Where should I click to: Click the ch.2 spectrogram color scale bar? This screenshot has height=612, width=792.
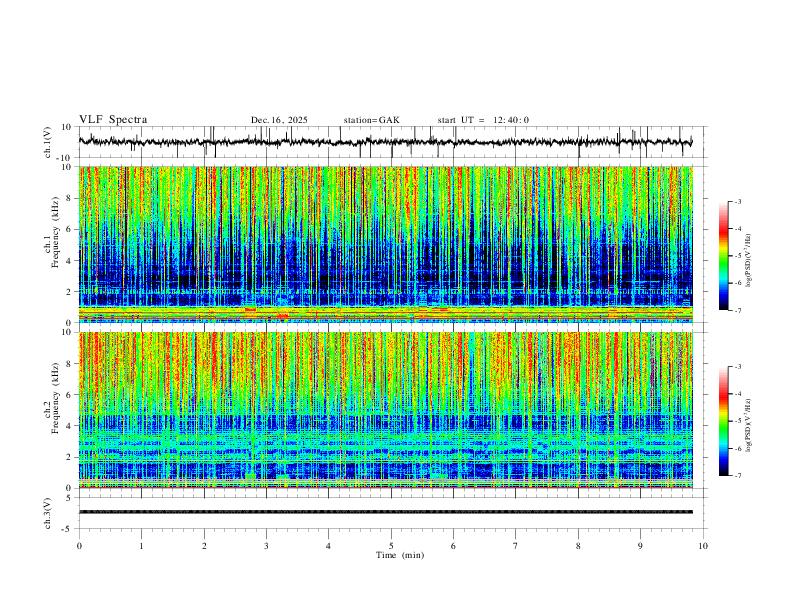(724, 421)
